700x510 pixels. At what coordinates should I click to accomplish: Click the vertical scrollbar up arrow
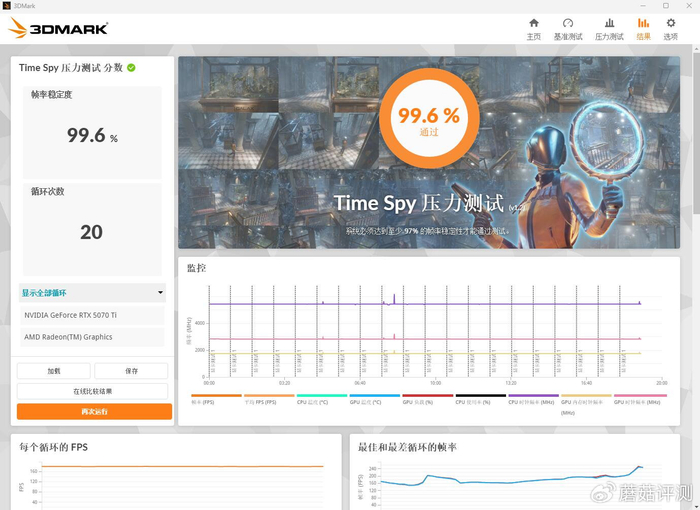click(x=696, y=48)
